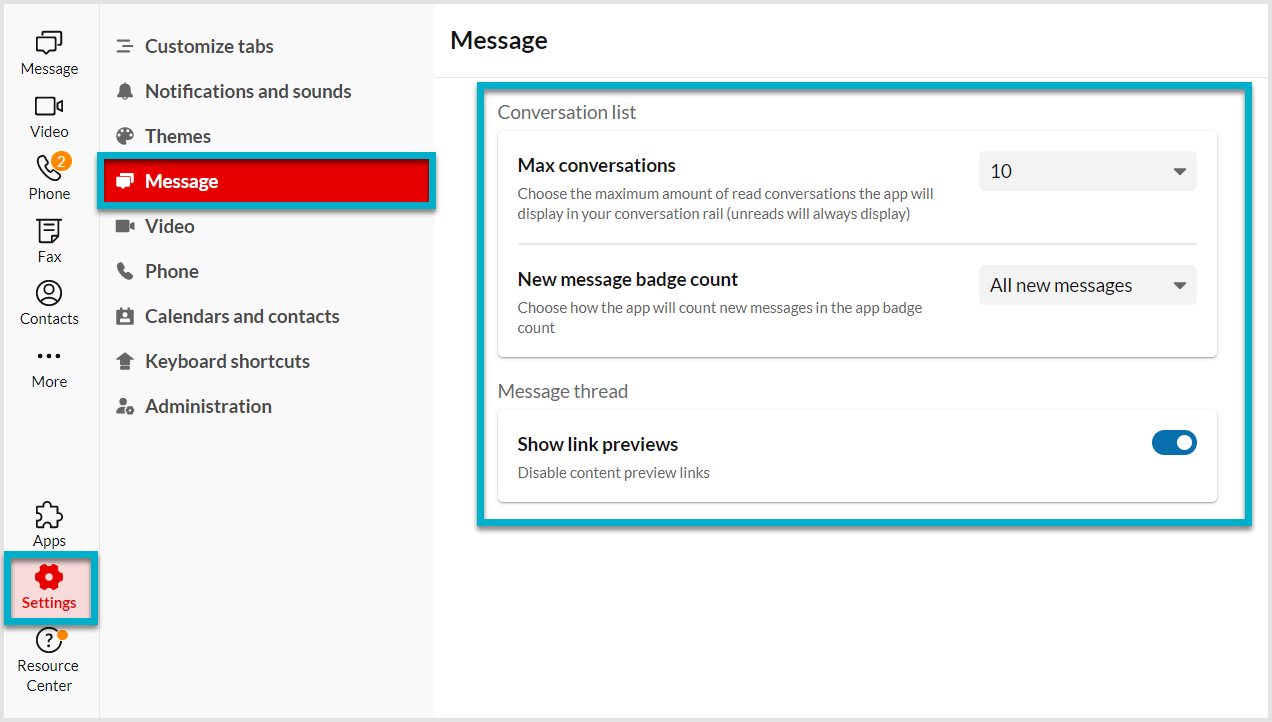Viewport: 1272px width, 722px height.
Task: Click the Message thread section title
Action: point(563,391)
